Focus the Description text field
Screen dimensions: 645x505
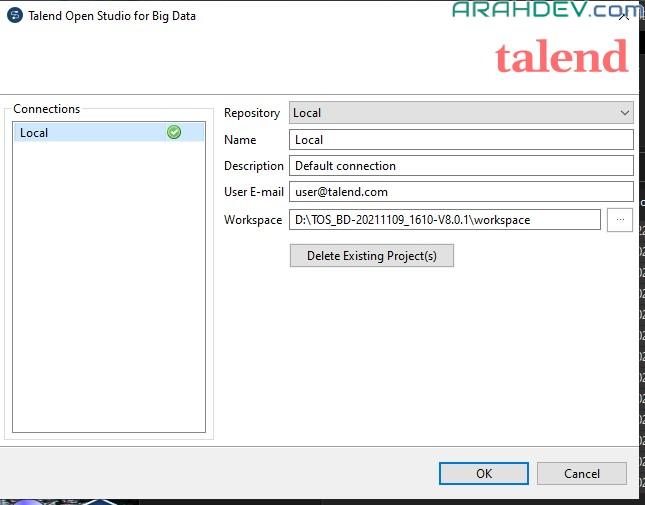pos(460,166)
